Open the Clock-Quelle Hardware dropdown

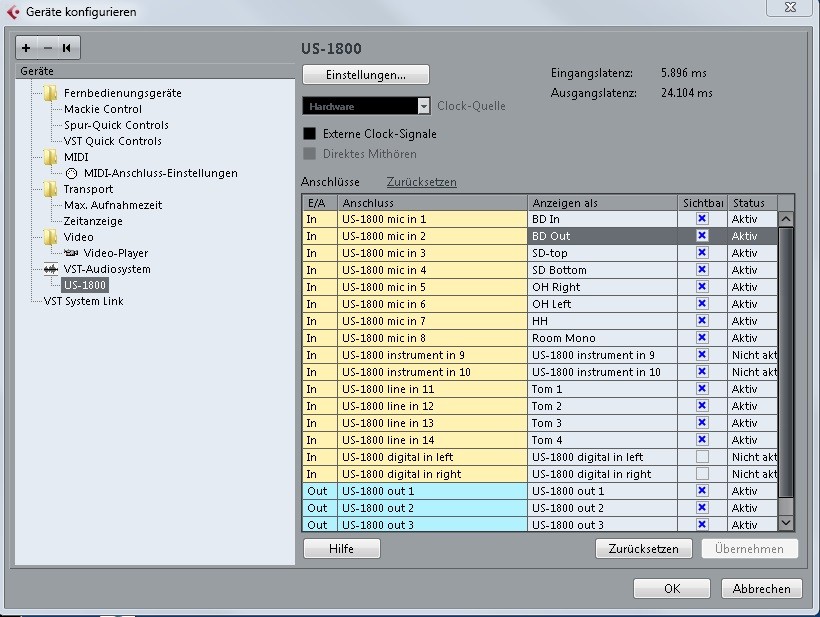366,106
